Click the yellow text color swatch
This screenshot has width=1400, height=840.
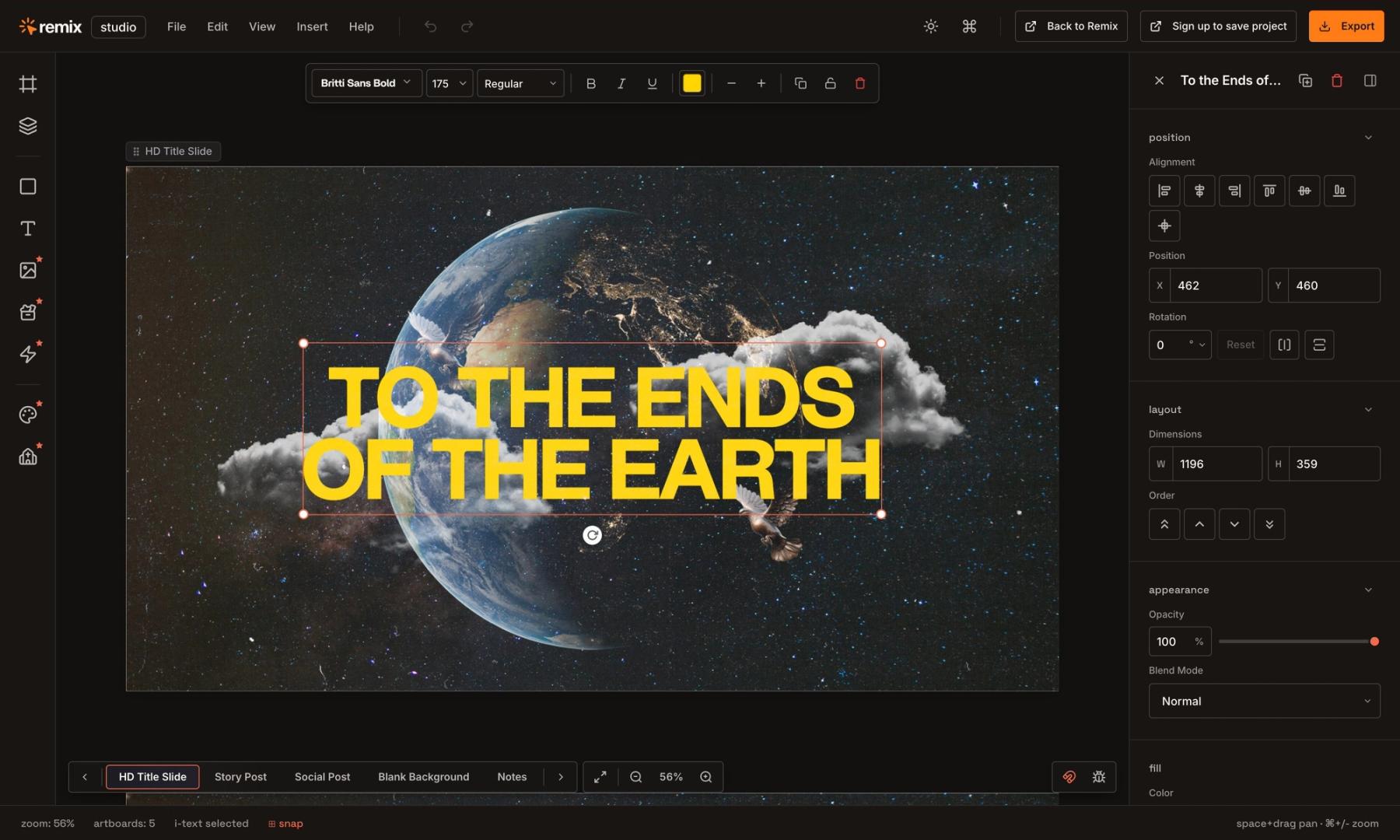692,83
